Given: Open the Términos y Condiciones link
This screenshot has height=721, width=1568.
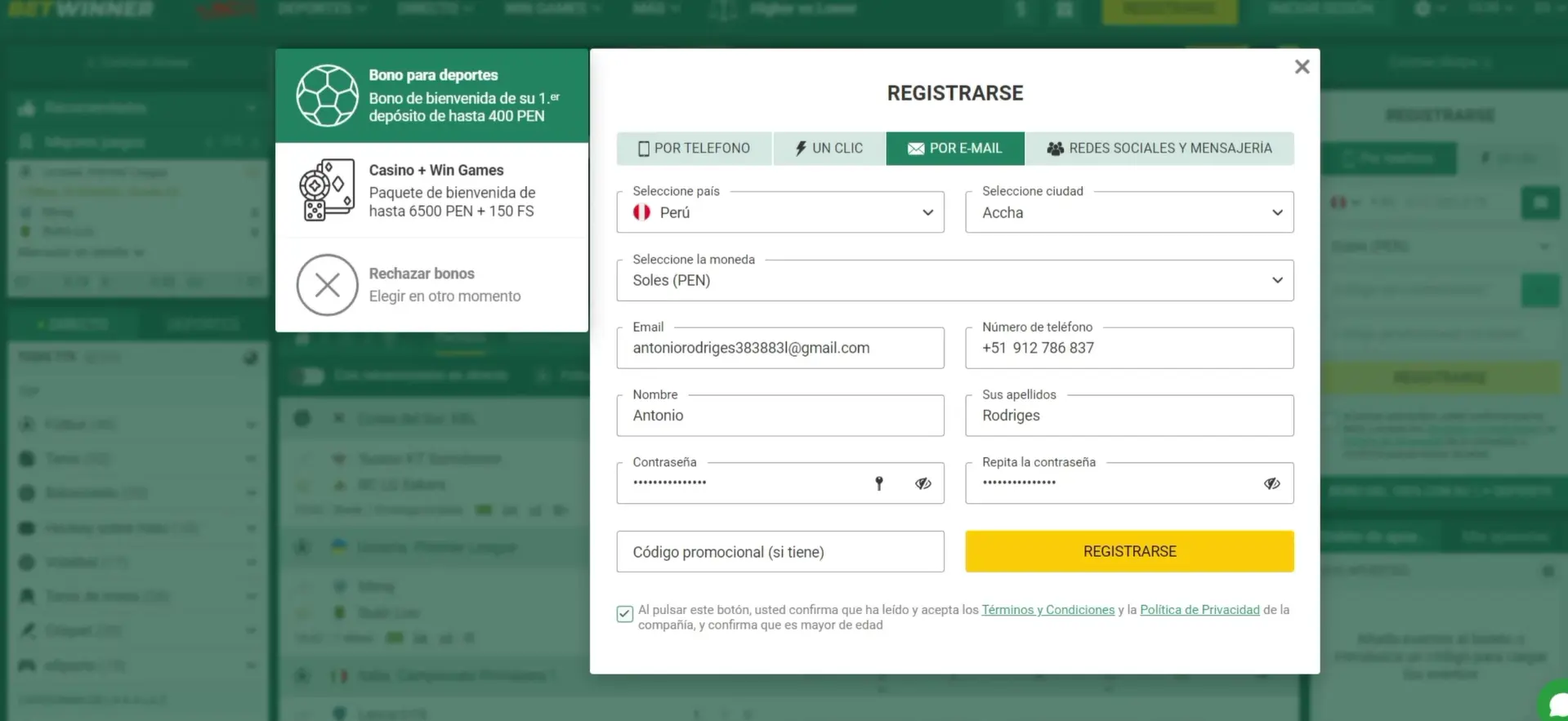Looking at the screenshot, I should click(x=1048, y=610).
